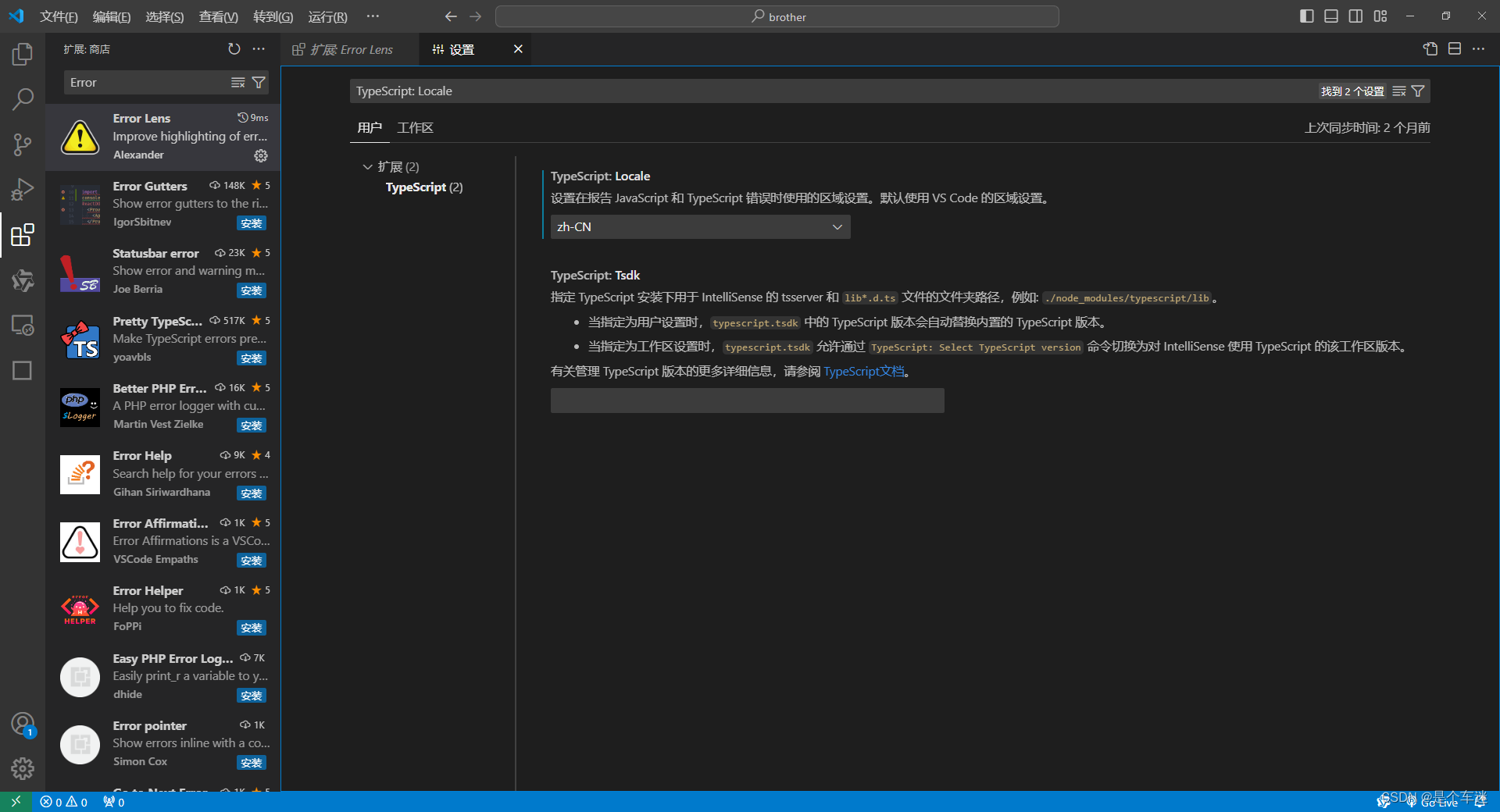The image size is (1500, 812).
Task: Filter settings with funnel icon
Action: [1418, 91]
